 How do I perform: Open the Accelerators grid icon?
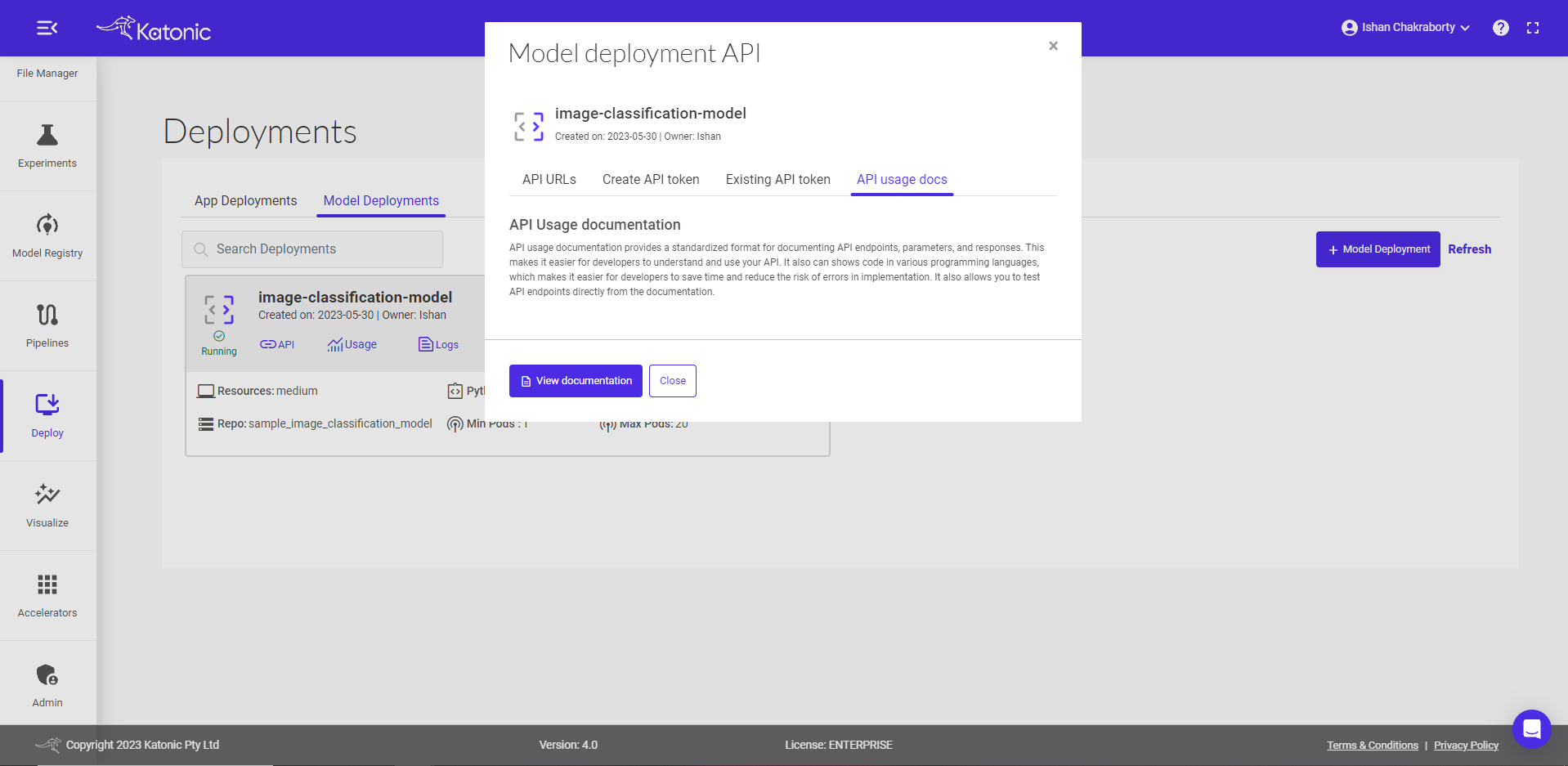point(47,585)
